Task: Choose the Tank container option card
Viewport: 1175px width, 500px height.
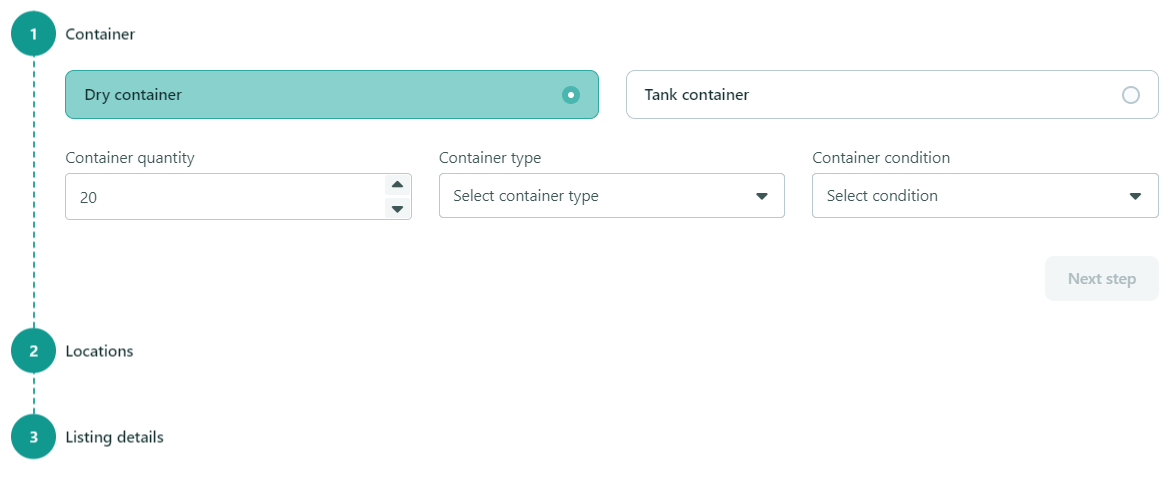Action: click(892, 94)
